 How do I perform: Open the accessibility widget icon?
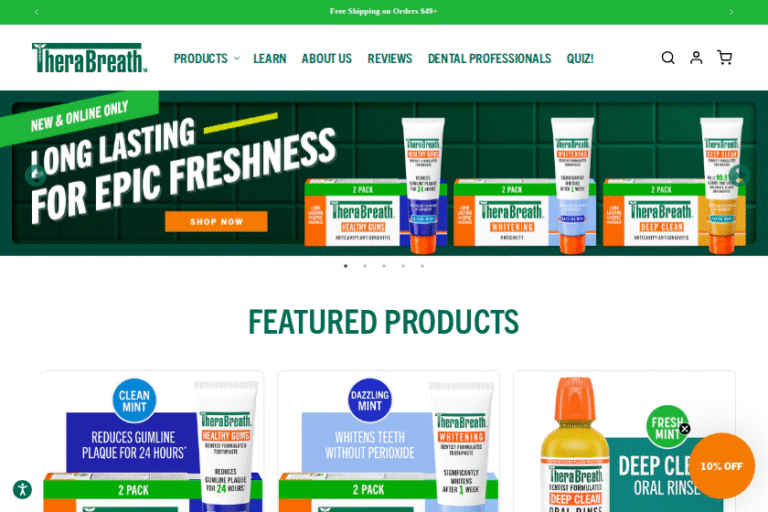(x=22, y=489)
